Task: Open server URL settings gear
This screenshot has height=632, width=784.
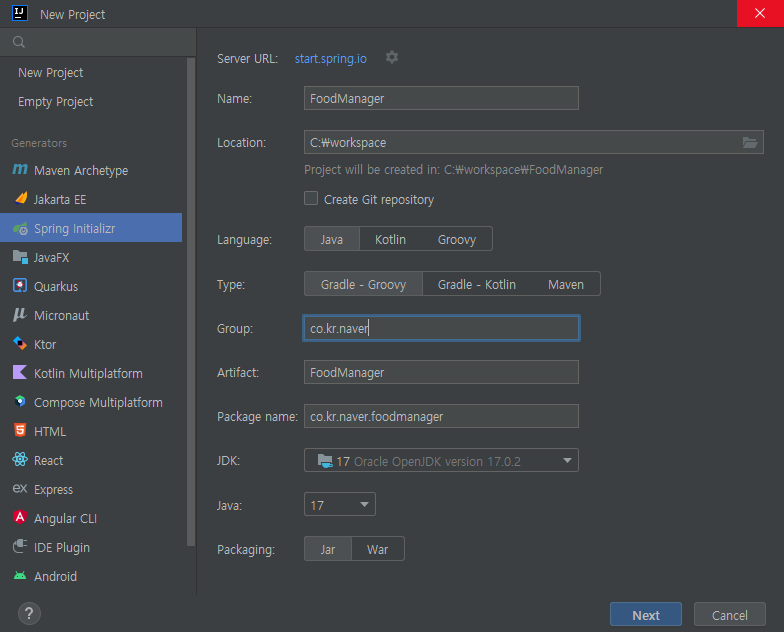Action: (x=392, y=58)
